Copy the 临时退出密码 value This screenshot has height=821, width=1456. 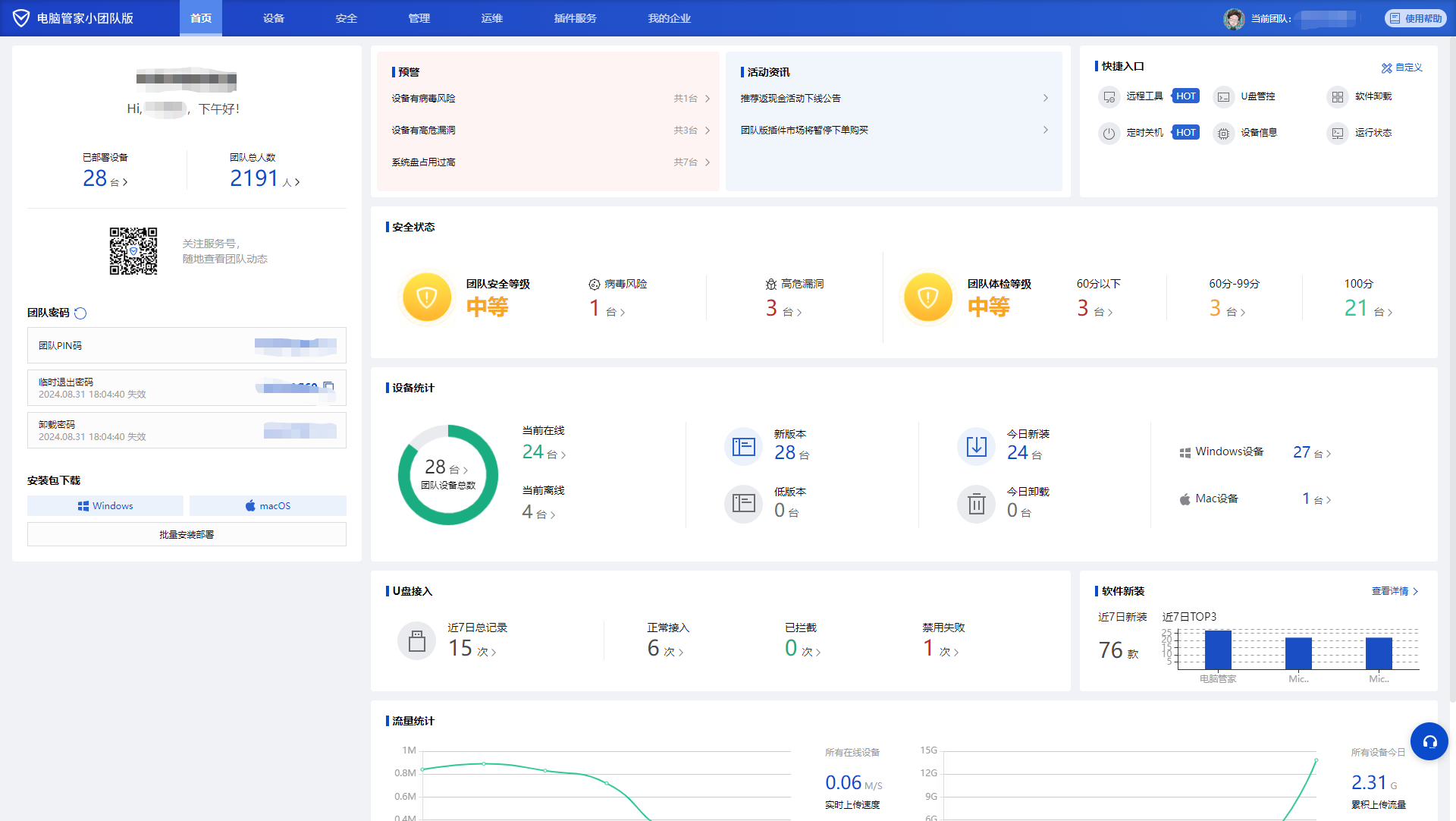pyautogui.click(x=328, y=386)
